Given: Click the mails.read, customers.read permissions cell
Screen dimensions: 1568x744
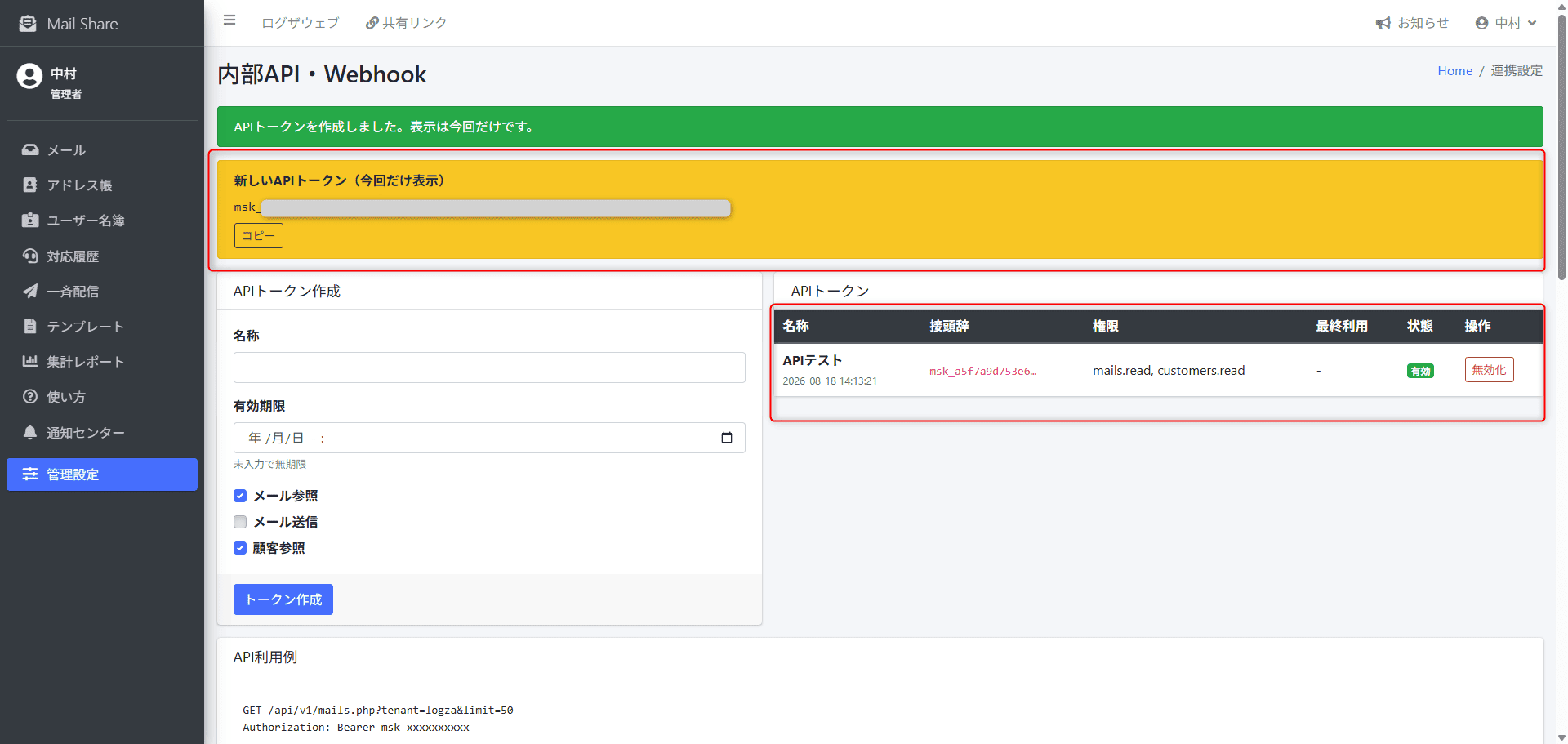Looking at the screenshot, I should tap(1169, 371).
